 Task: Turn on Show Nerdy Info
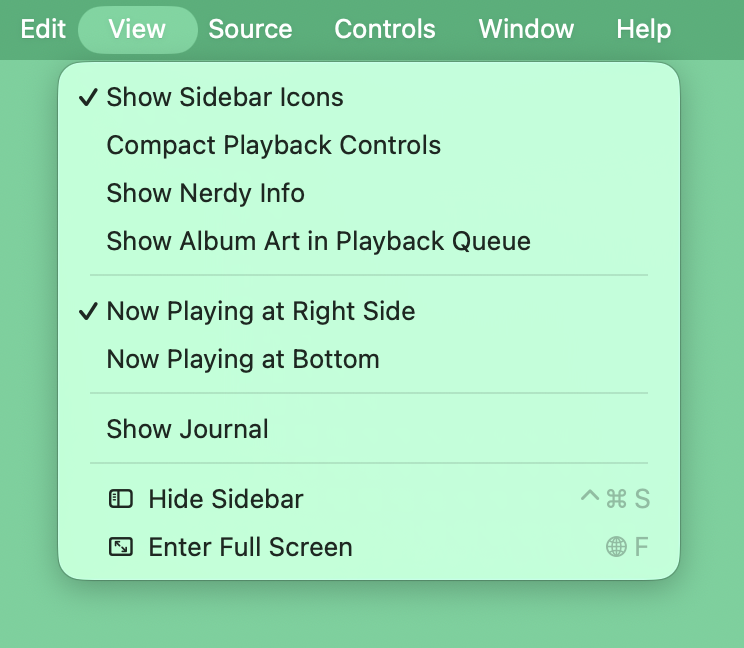[205, 193]
